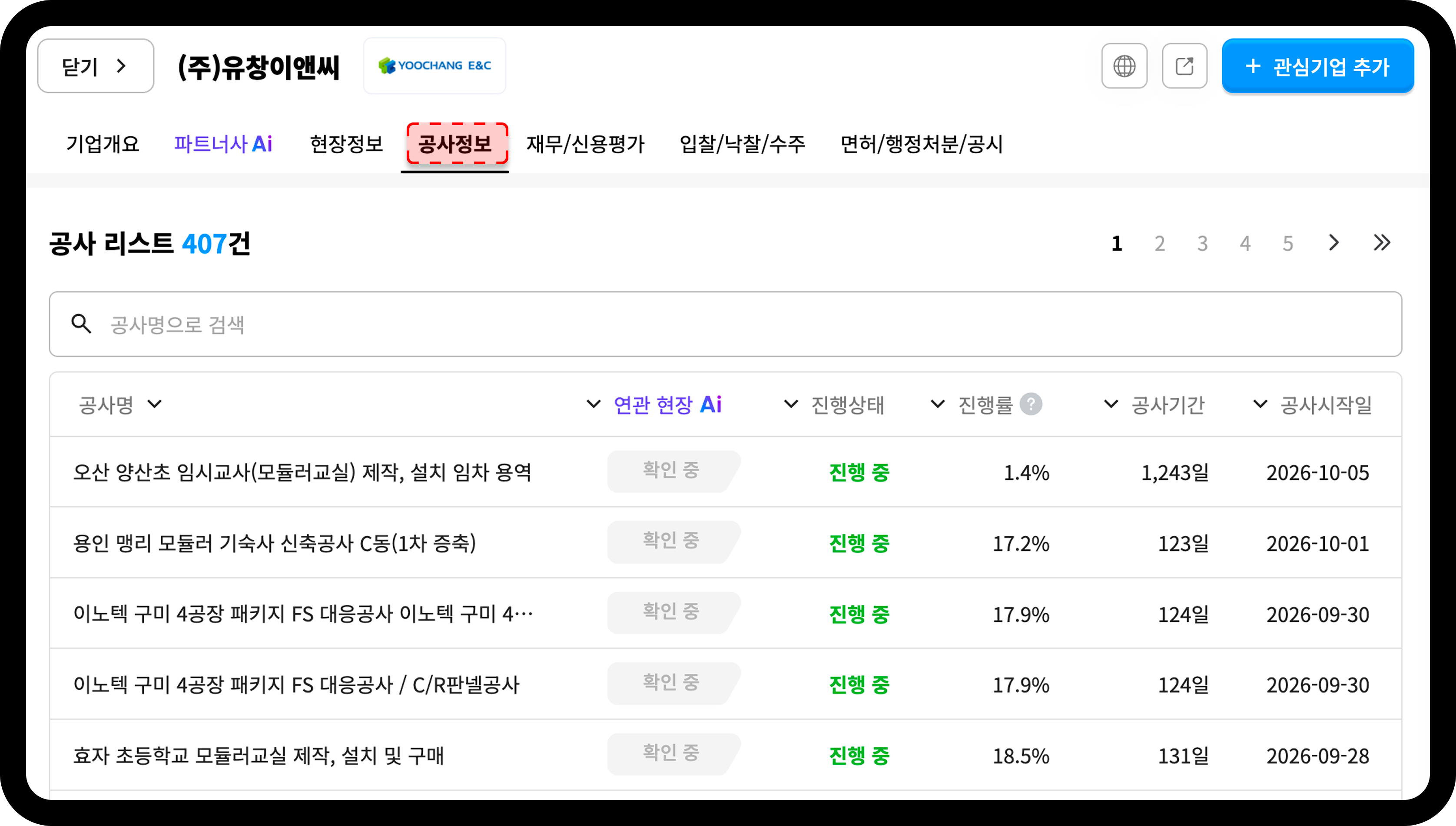
Task: Go to page 4
Action: 1245,243
